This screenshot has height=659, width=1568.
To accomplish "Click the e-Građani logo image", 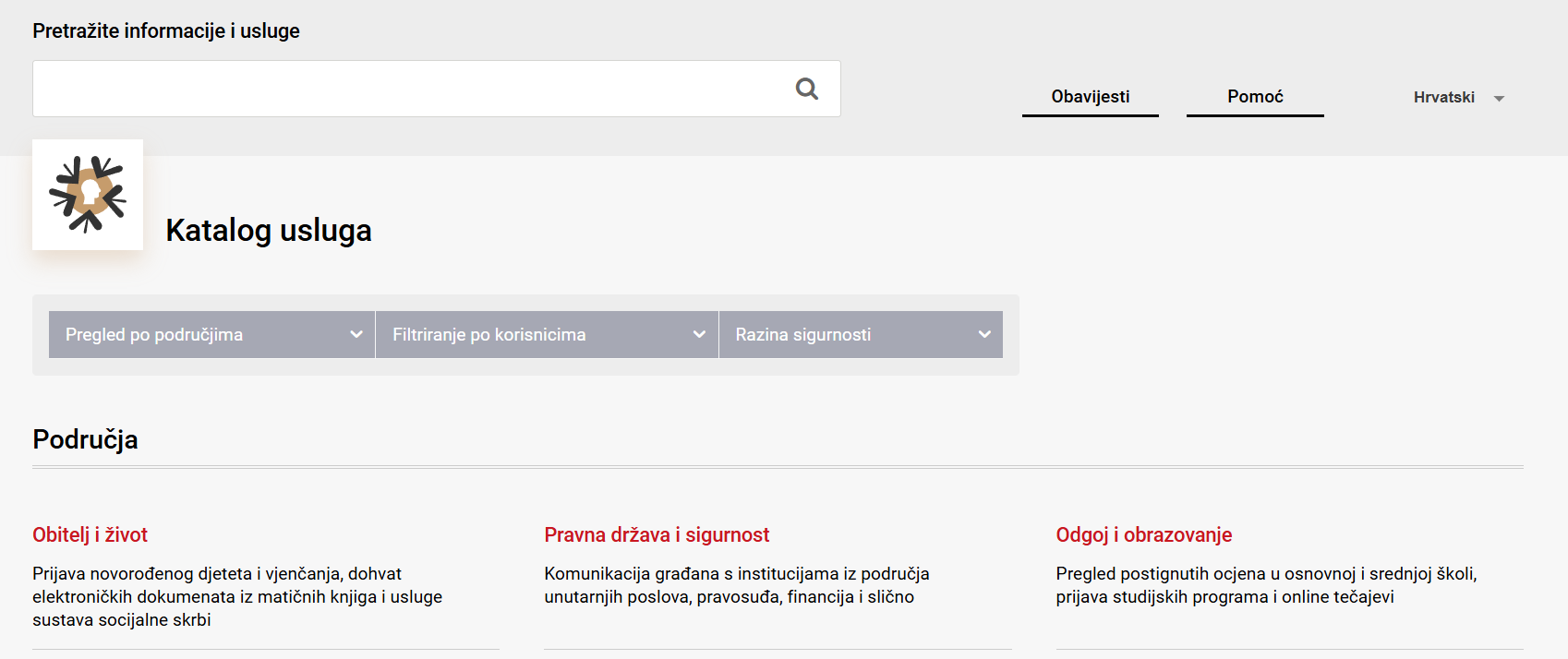I will [88, 195].
